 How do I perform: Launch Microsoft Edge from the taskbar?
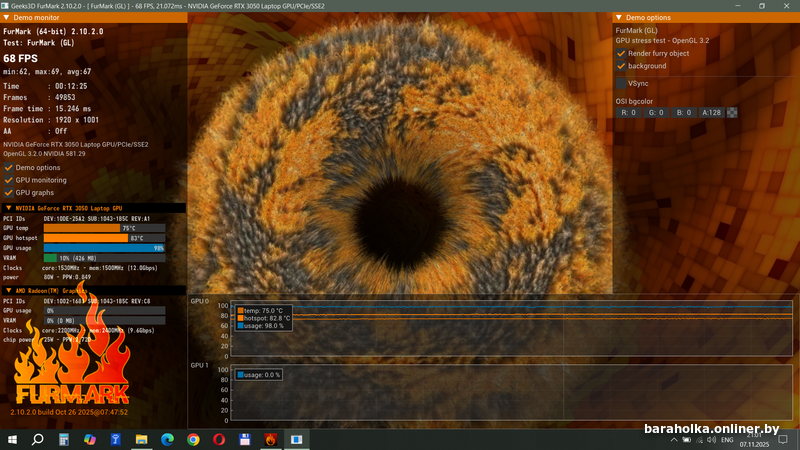[x=167, y=439]
